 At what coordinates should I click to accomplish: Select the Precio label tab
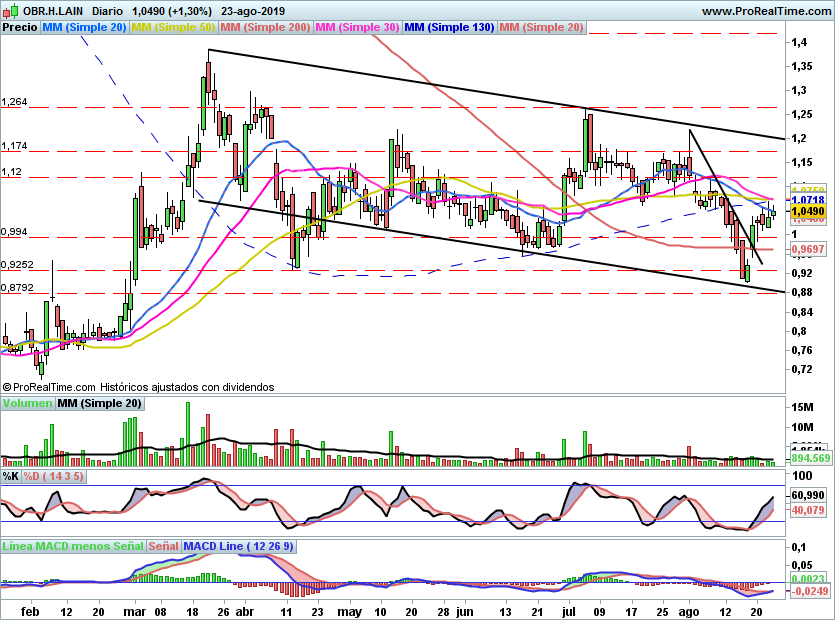20,27
